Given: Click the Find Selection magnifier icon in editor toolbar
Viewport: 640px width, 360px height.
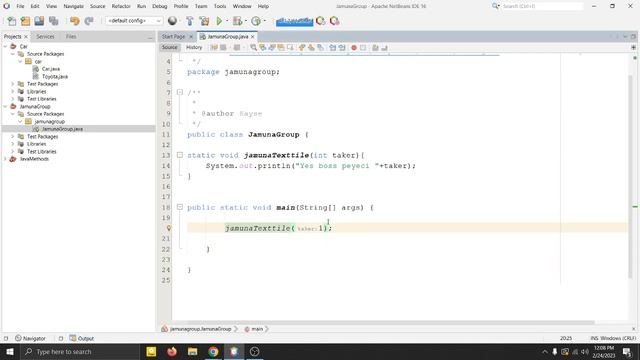Looking at the screenshot, I should point(253,48).
